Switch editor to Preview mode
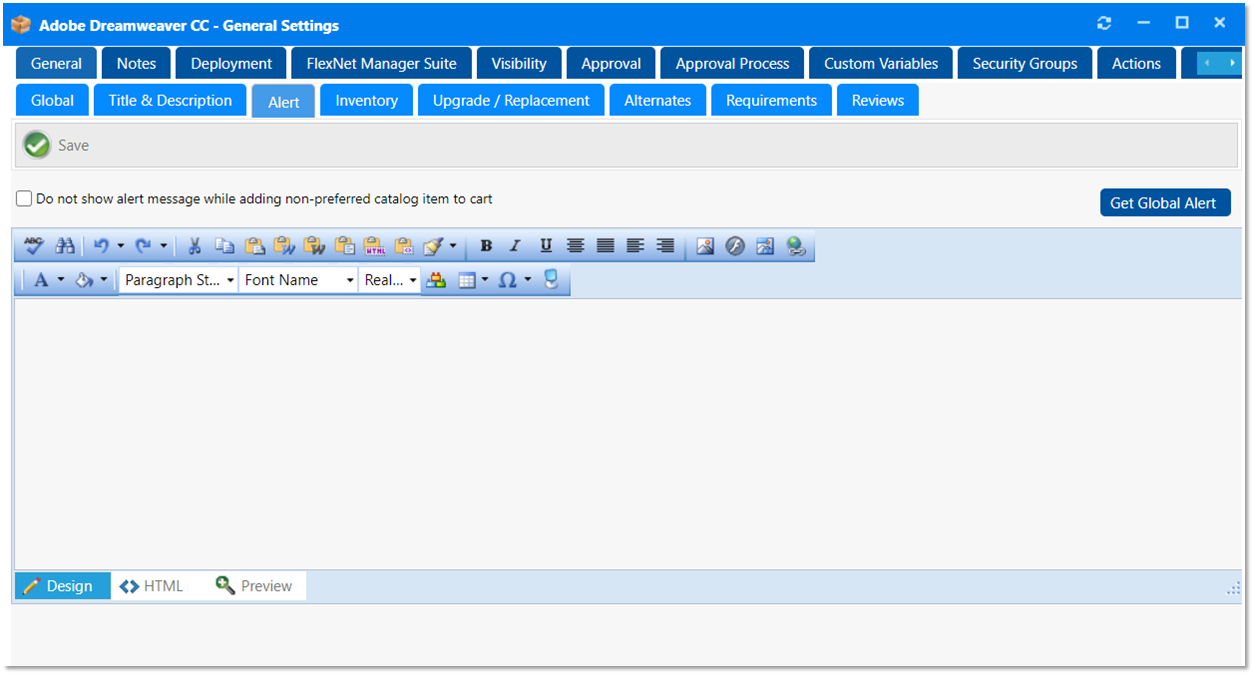Screen dimensions: 1254x675 pyautogui.click(x=255, y=586)
